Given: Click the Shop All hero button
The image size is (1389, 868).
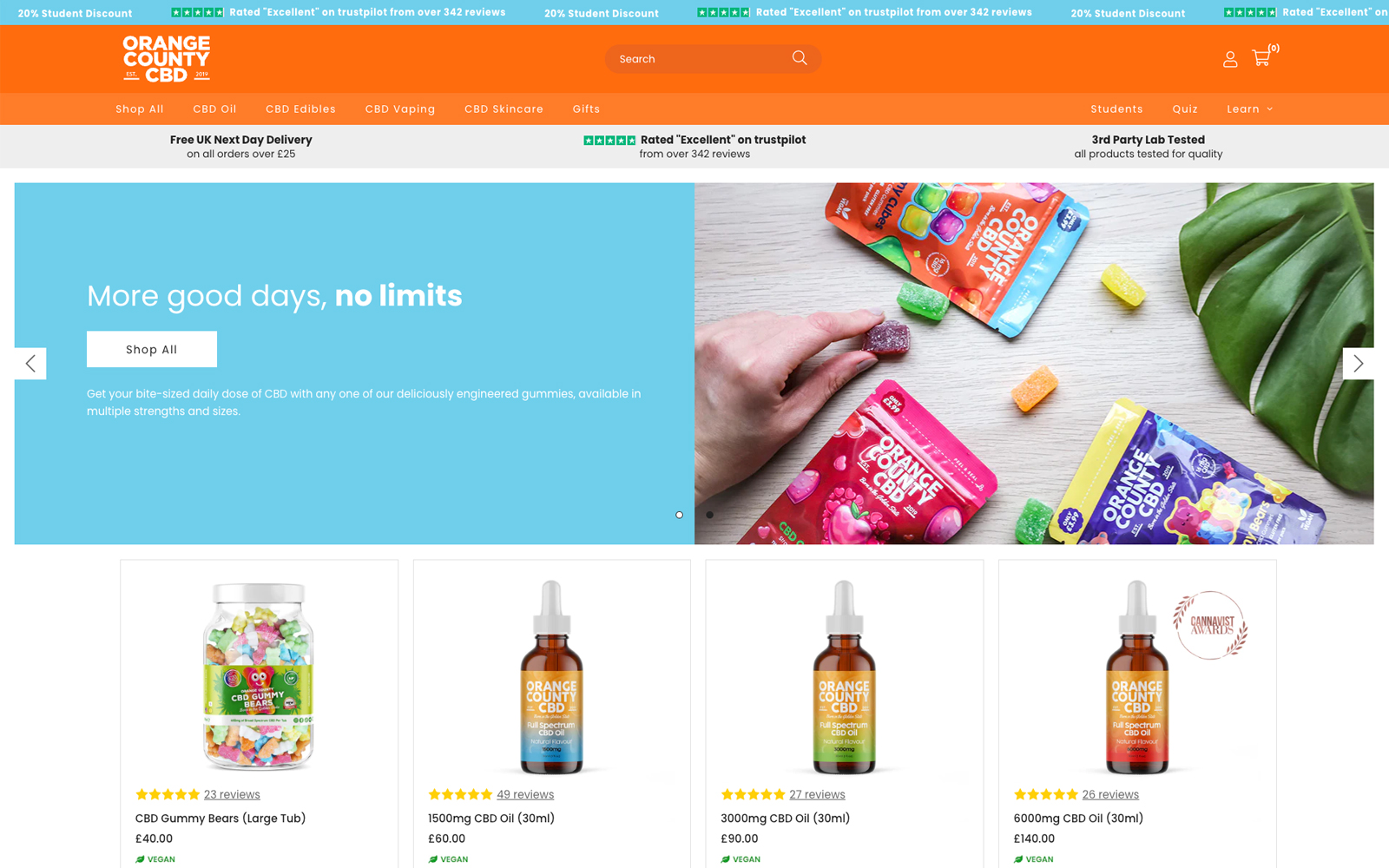Looking at the screenshot, I should coord(152,349).
